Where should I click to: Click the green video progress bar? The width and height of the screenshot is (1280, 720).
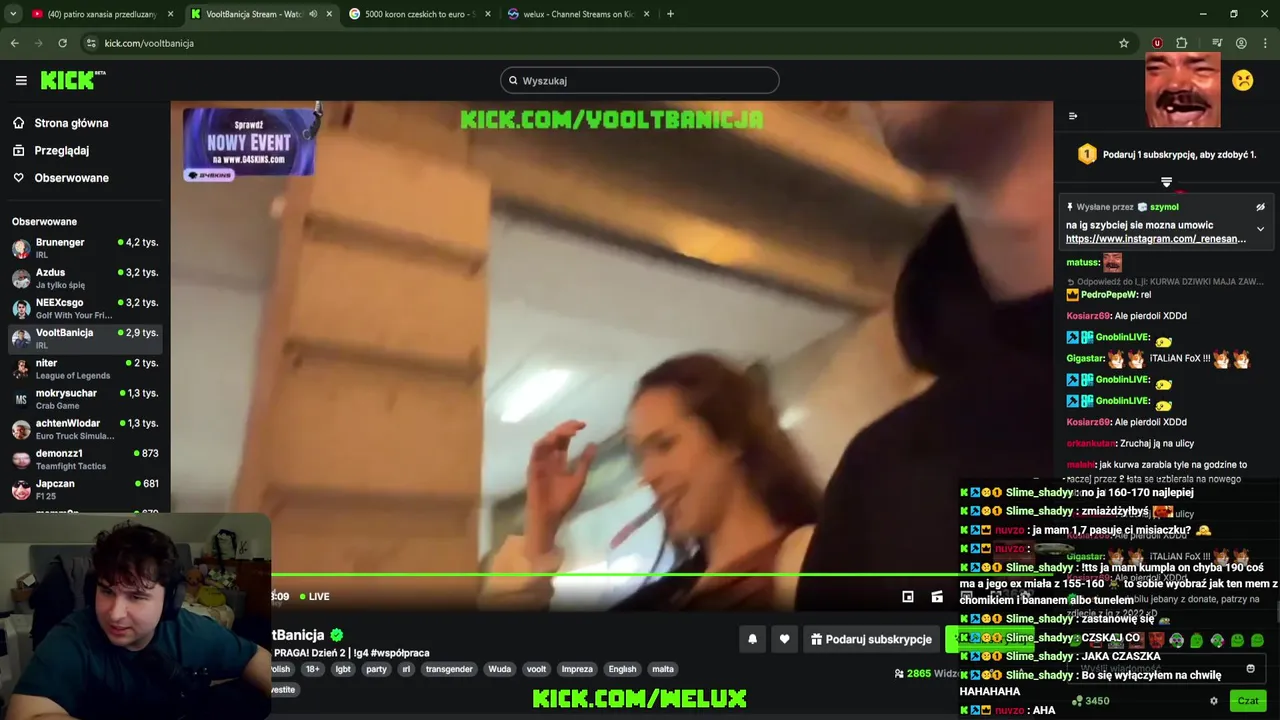coord(612,574)
